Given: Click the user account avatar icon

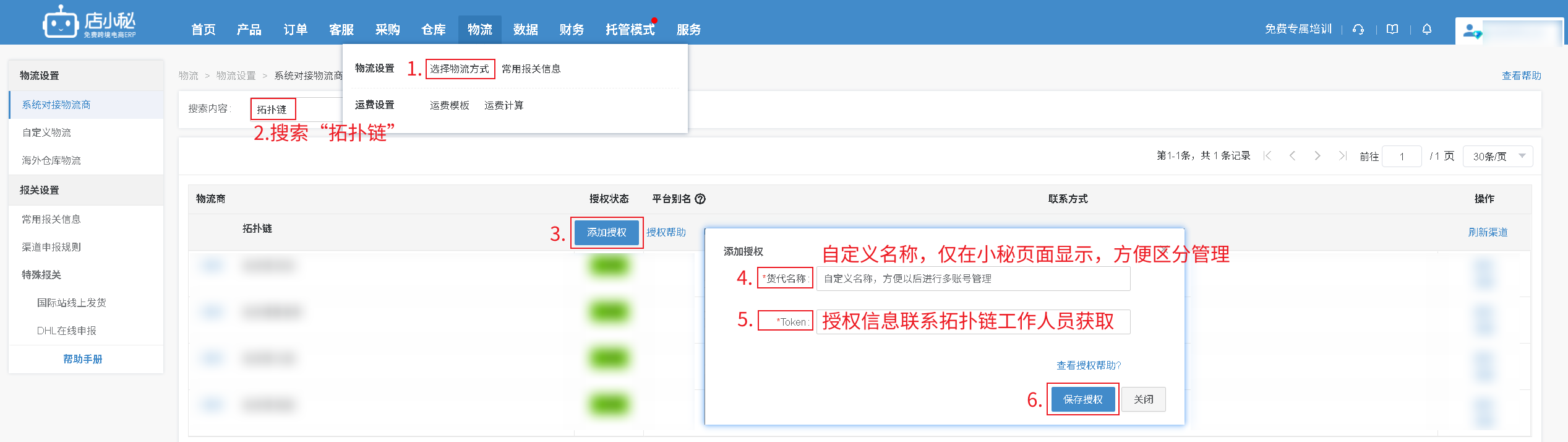Looking at the screenshot, I should tap(1472, 31).
